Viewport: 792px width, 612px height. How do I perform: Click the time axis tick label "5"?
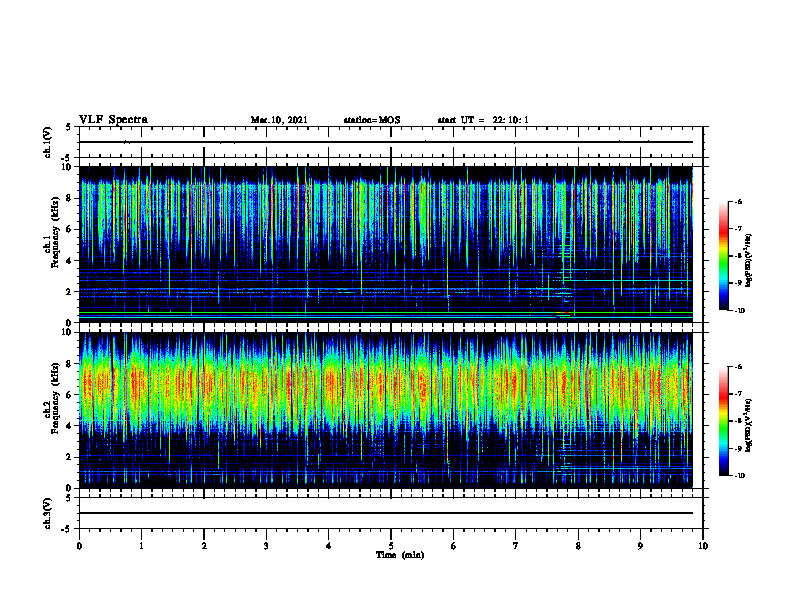[x=391, y=546]
